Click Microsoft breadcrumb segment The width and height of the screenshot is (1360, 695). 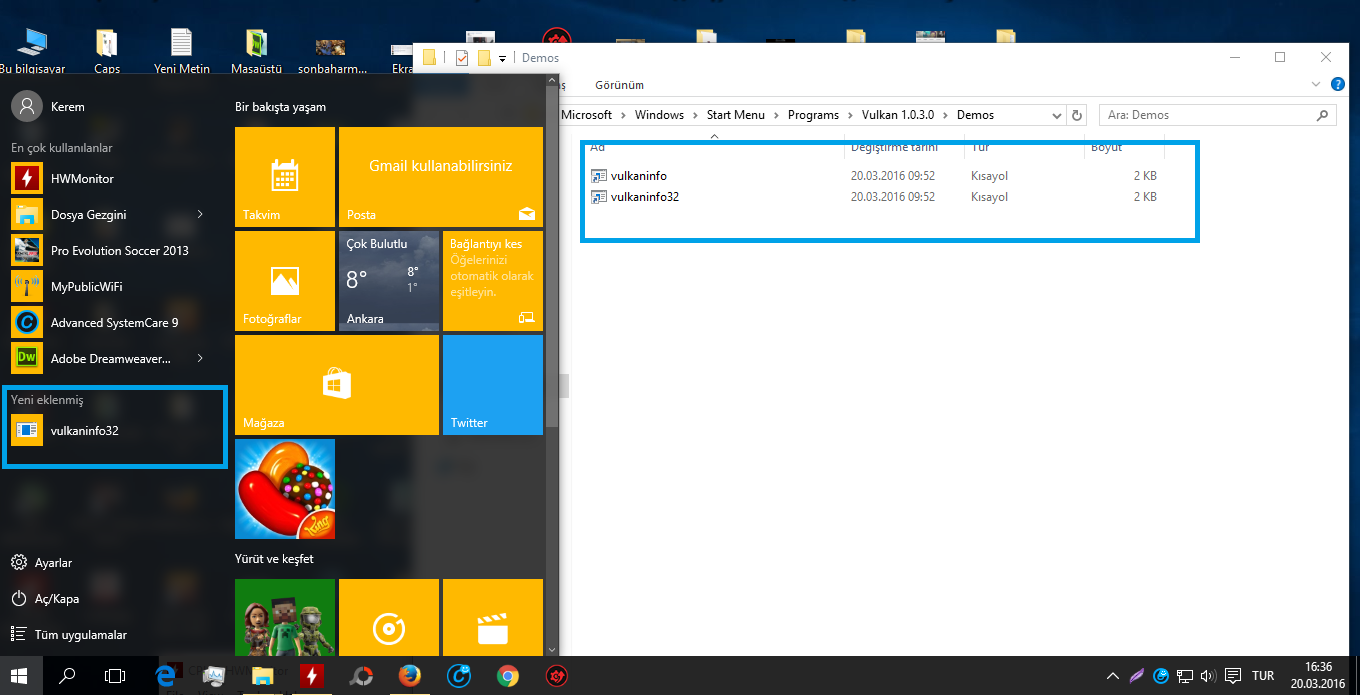tap(586, 115)
